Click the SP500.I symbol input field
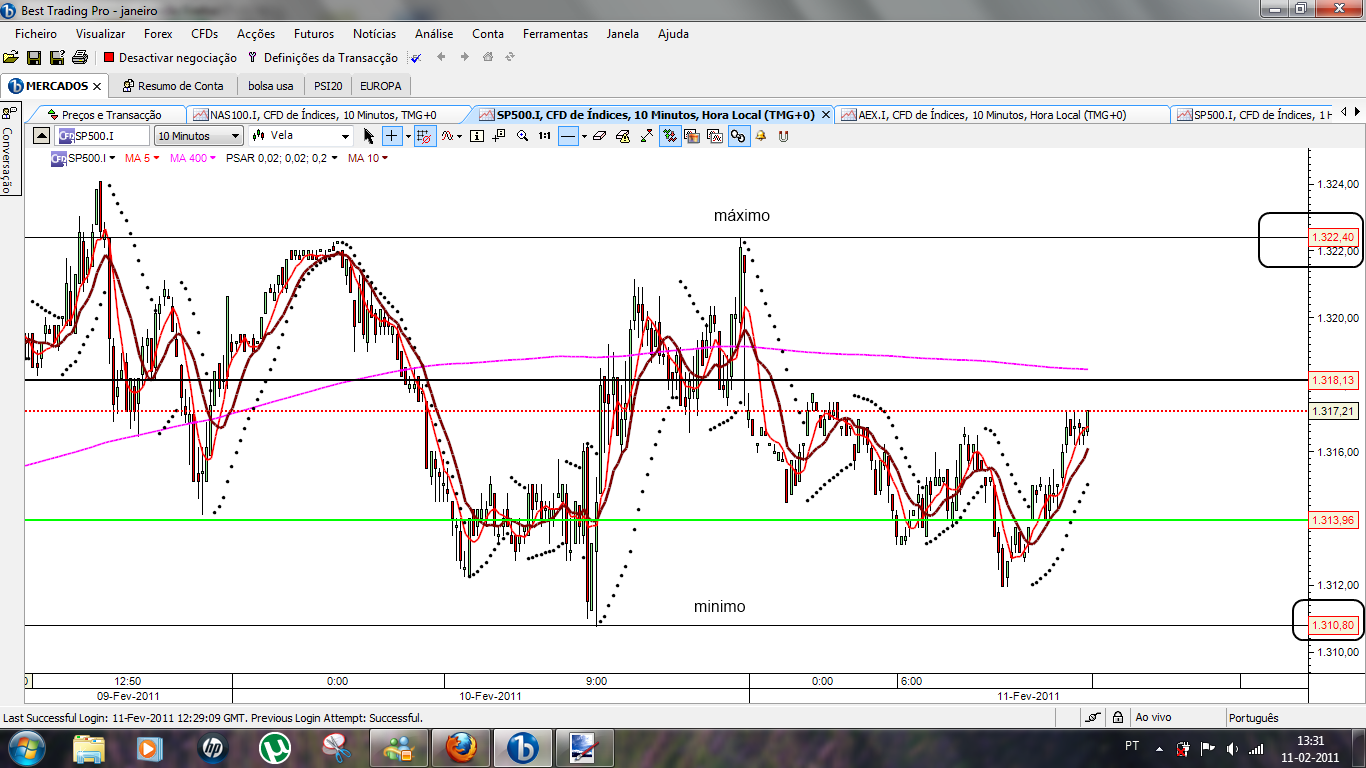The image size is (1366, 768). [103, 135]
